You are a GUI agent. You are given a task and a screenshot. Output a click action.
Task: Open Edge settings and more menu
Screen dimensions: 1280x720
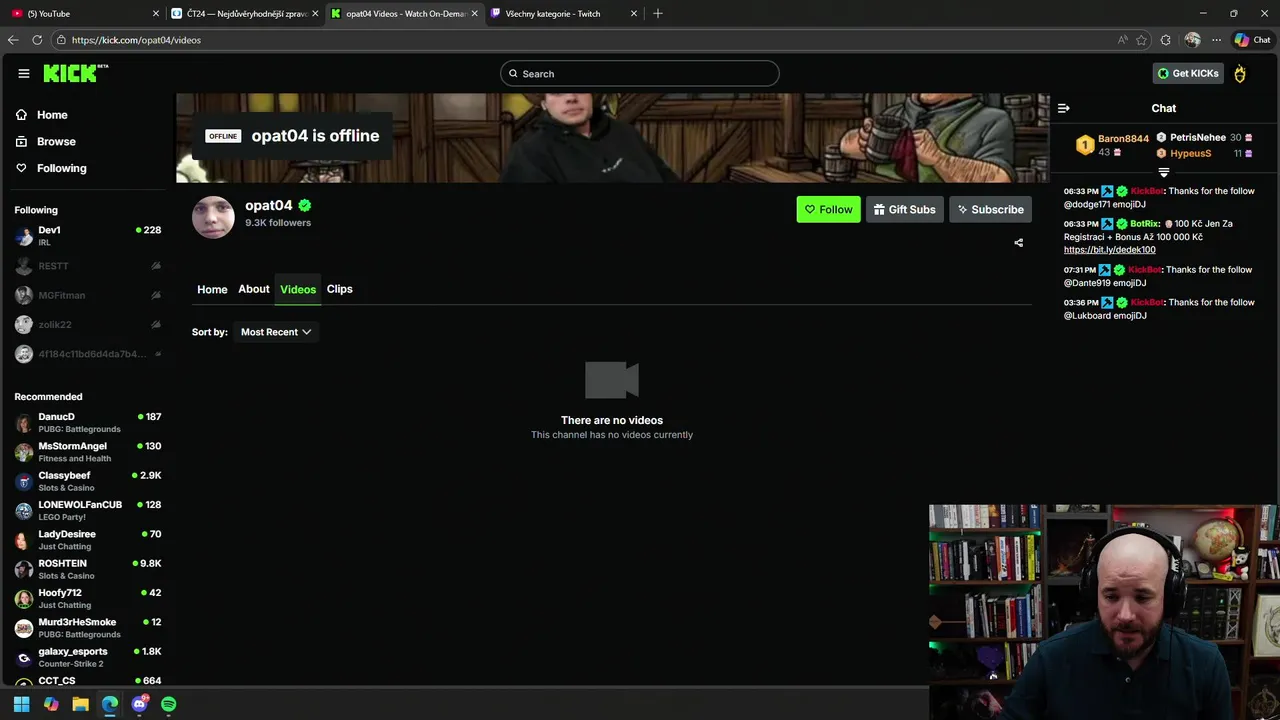click(1216, 40)
